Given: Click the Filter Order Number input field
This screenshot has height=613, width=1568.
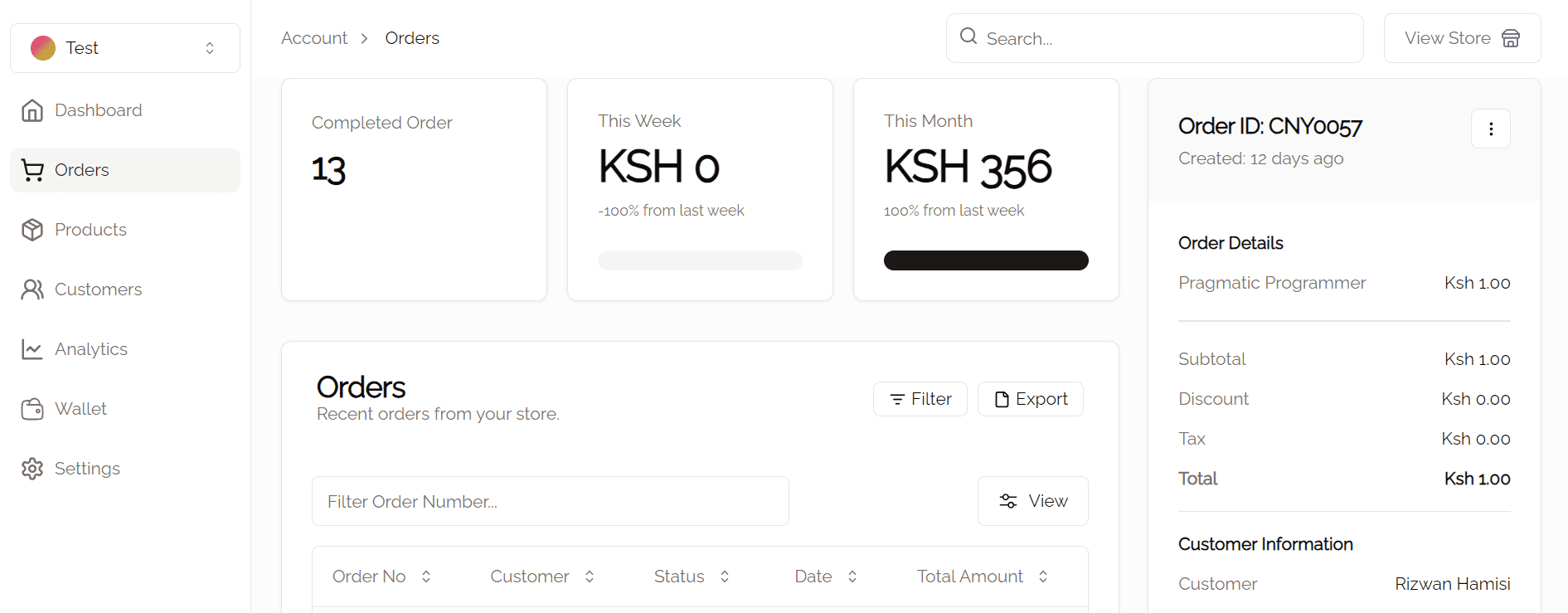Looking at the screenshot, I should click(550, 501).
